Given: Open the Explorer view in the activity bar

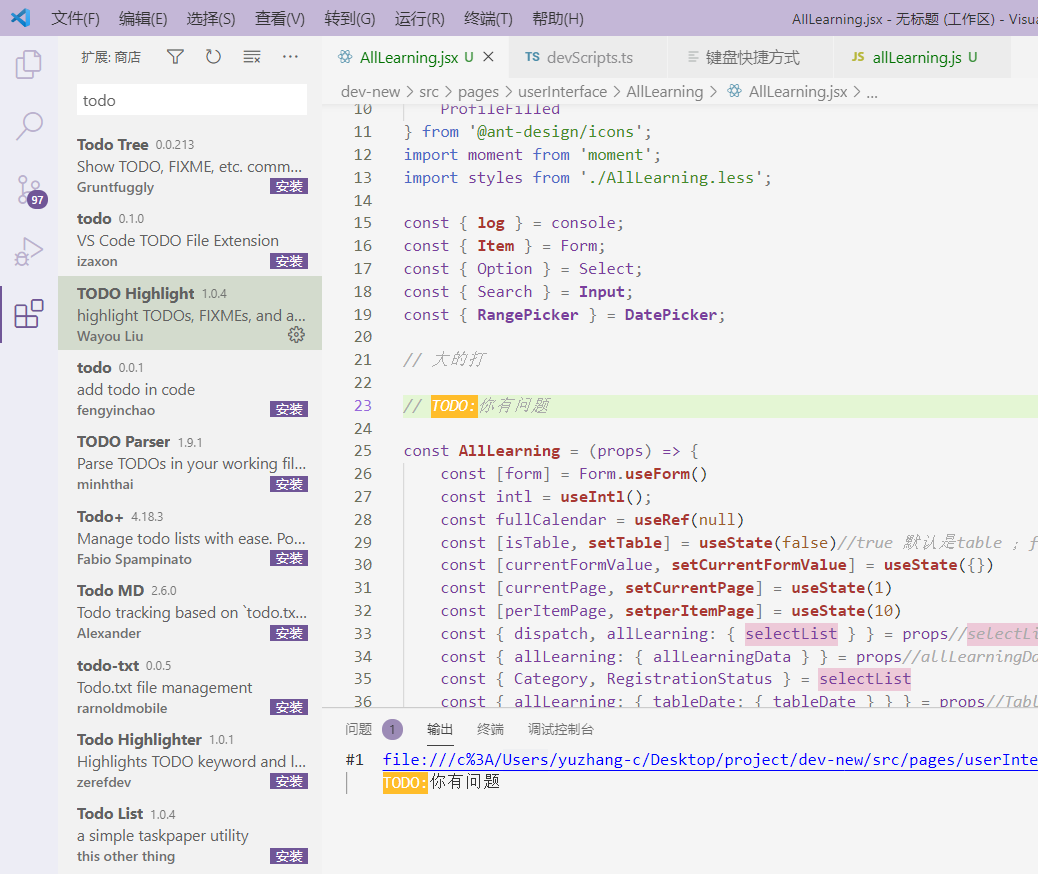Looking at the screenshot, I should click(x=28, y=63).
